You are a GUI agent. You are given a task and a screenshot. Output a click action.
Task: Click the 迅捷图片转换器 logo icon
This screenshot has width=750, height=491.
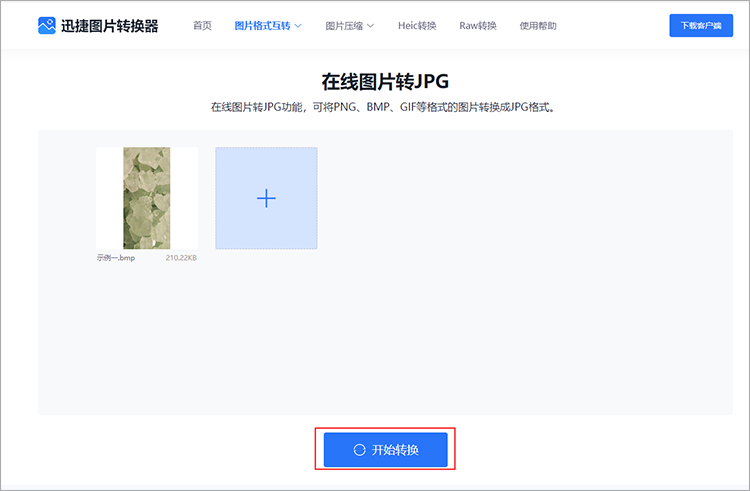pyautogui.click(x=47, y=26)
